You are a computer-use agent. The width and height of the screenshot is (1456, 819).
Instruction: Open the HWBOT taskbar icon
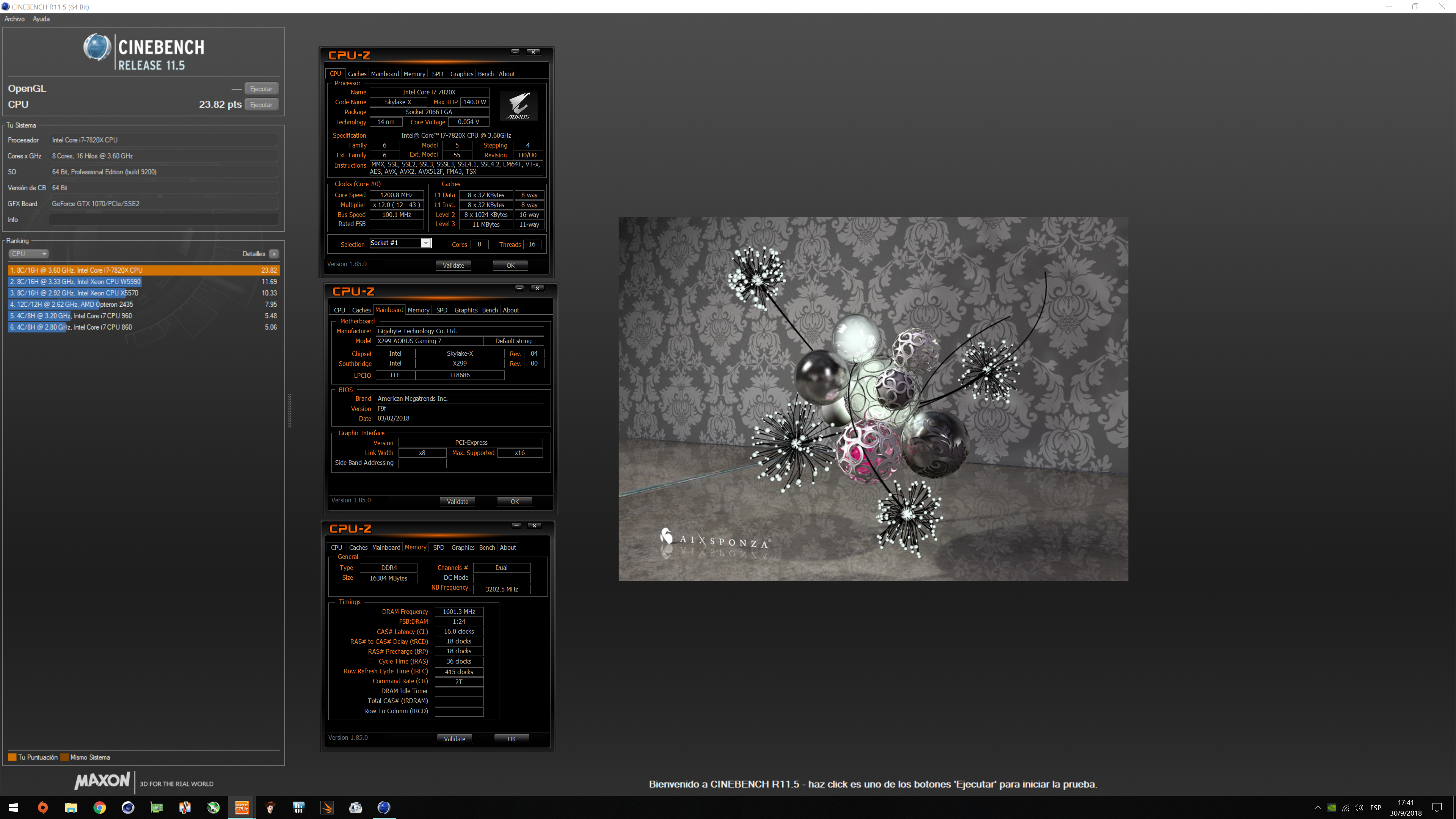299,808
